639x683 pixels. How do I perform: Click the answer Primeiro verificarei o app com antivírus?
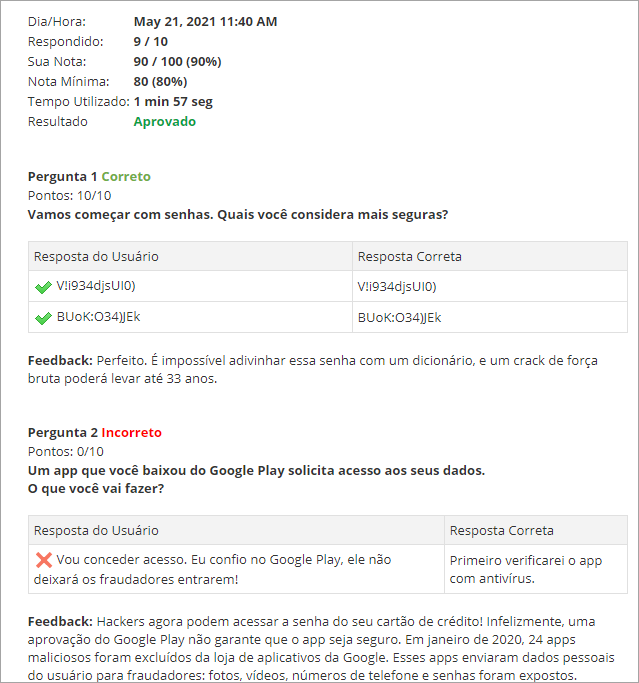pos(525,569)
